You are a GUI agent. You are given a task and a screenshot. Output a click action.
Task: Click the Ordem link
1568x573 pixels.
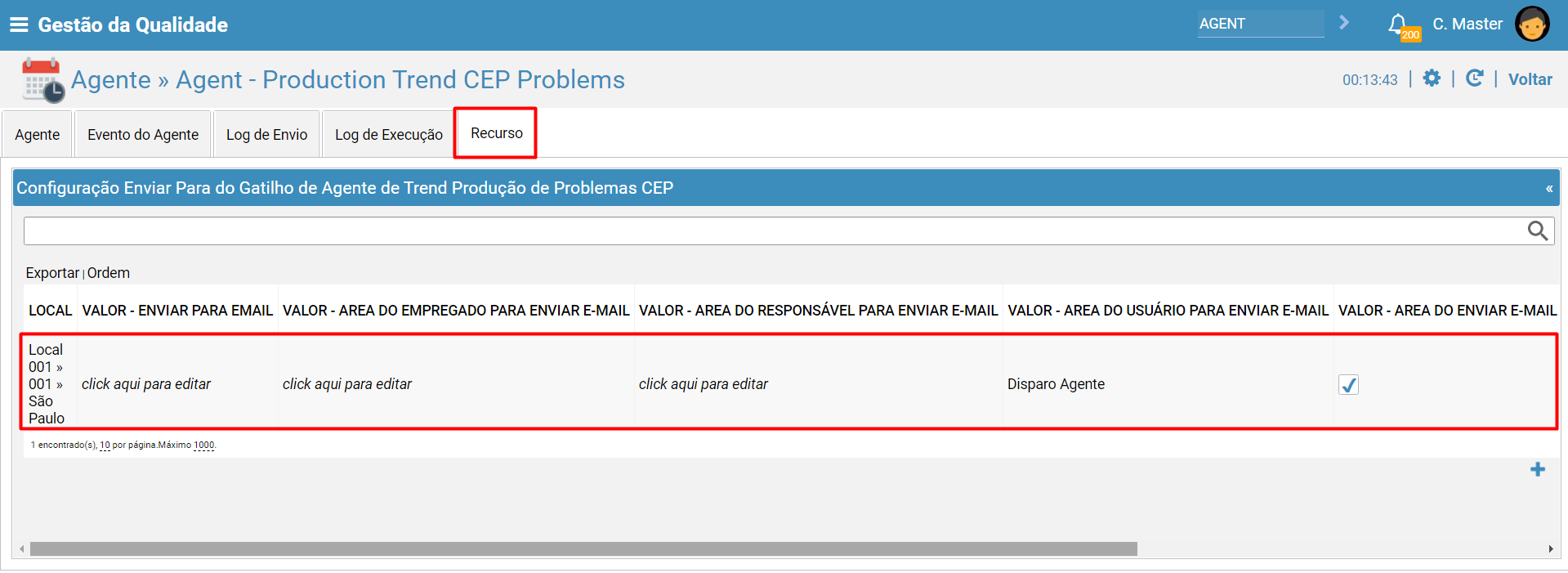click(109, 273)
